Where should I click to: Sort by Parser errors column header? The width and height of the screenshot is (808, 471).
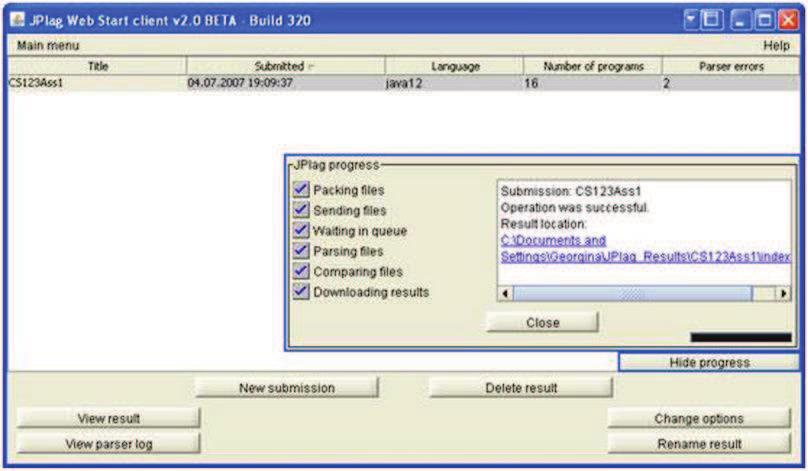[x=731, y=66]
